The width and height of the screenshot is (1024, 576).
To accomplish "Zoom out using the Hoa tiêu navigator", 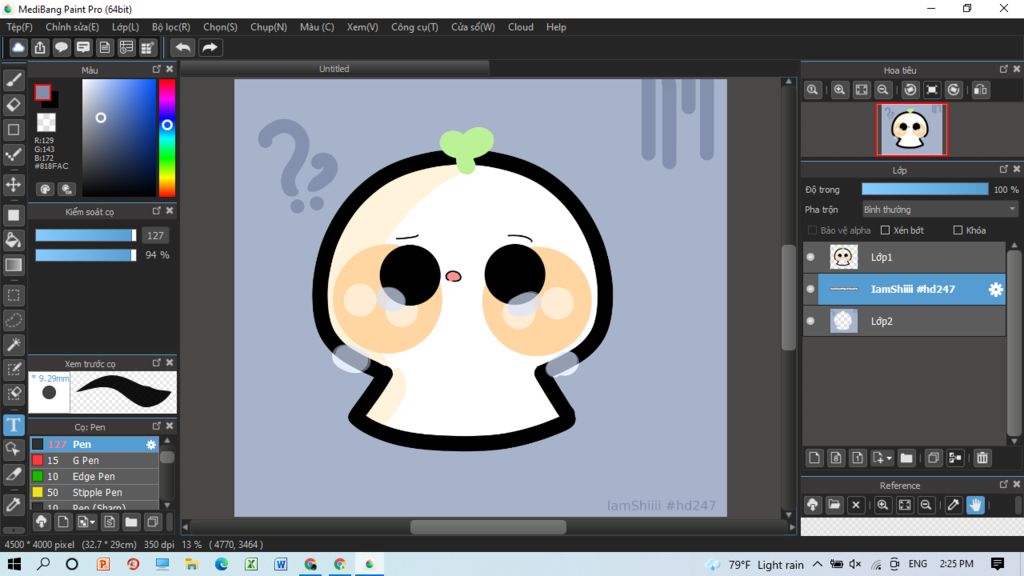I will pyautogui.click(x=883, y=90).
